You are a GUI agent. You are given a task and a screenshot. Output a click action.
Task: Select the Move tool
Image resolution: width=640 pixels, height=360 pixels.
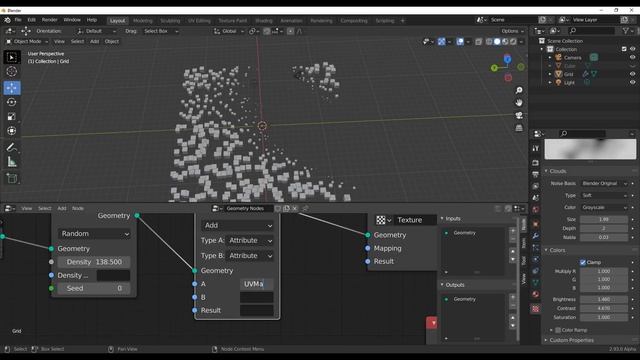12,87
